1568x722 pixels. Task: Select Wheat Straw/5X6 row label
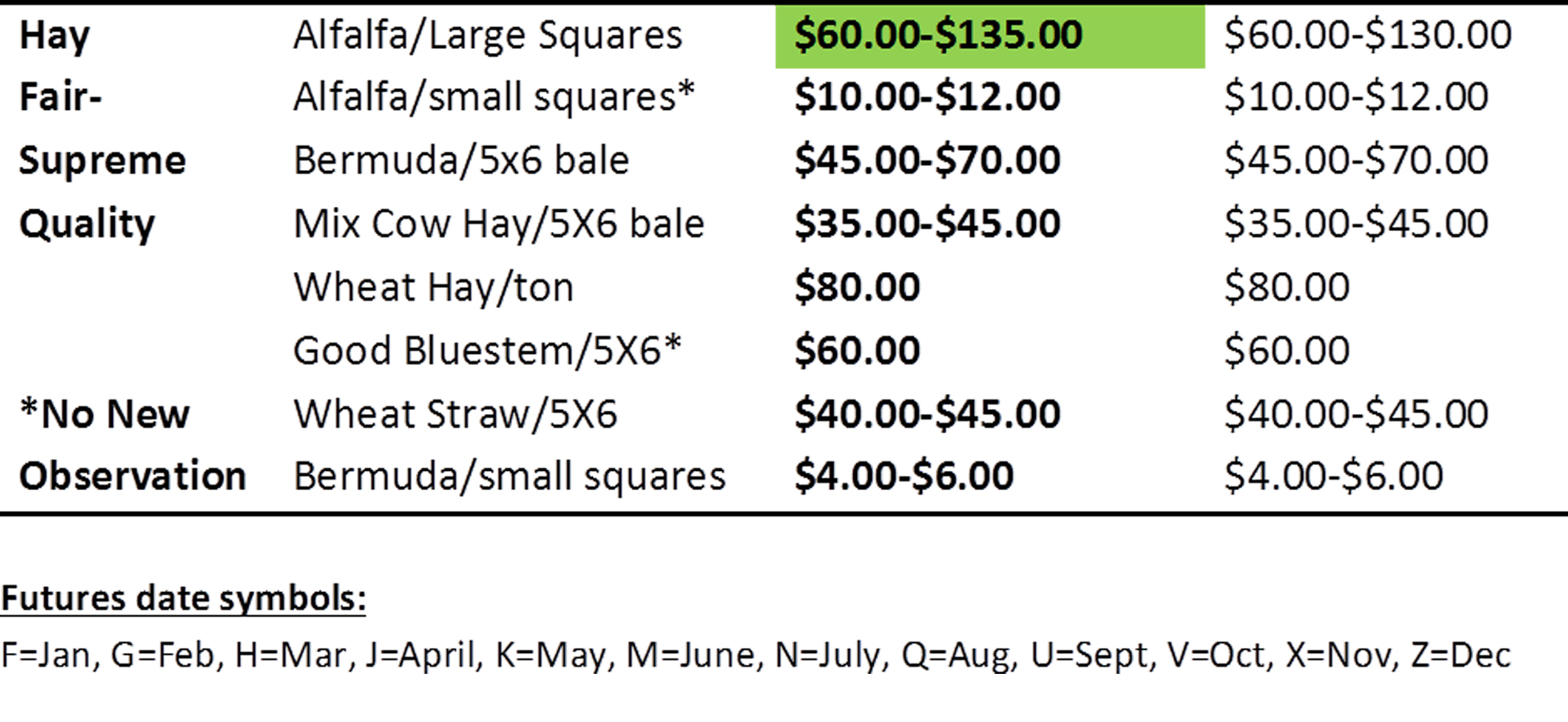[x=456, y=414]
